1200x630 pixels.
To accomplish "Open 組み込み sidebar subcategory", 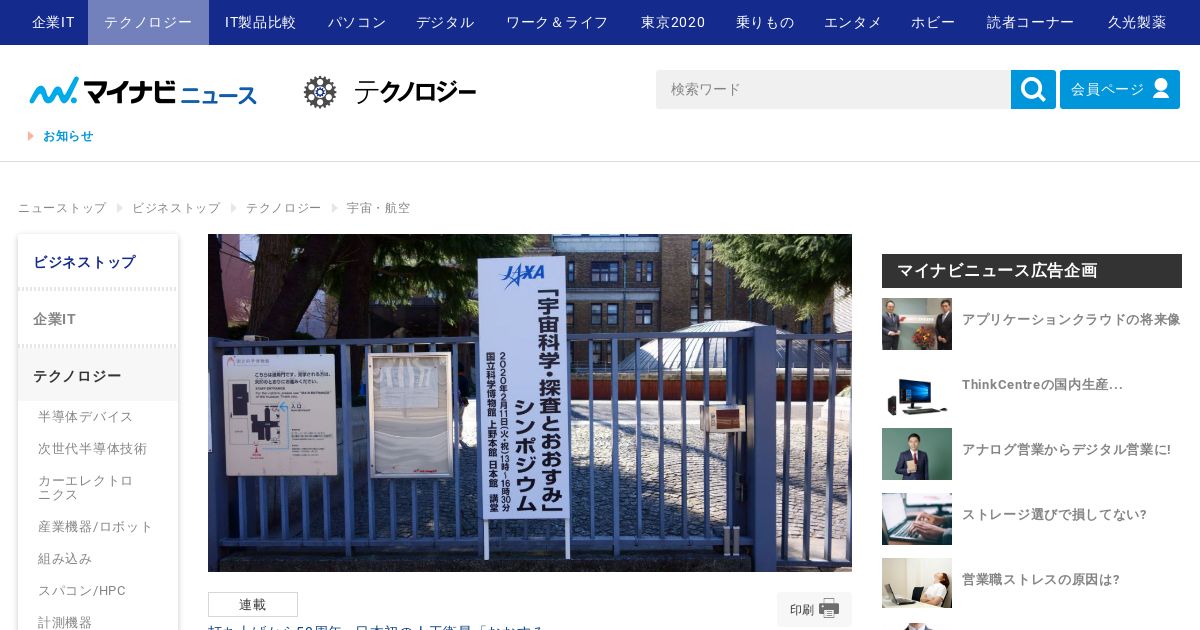I will (x=65, y=559).
